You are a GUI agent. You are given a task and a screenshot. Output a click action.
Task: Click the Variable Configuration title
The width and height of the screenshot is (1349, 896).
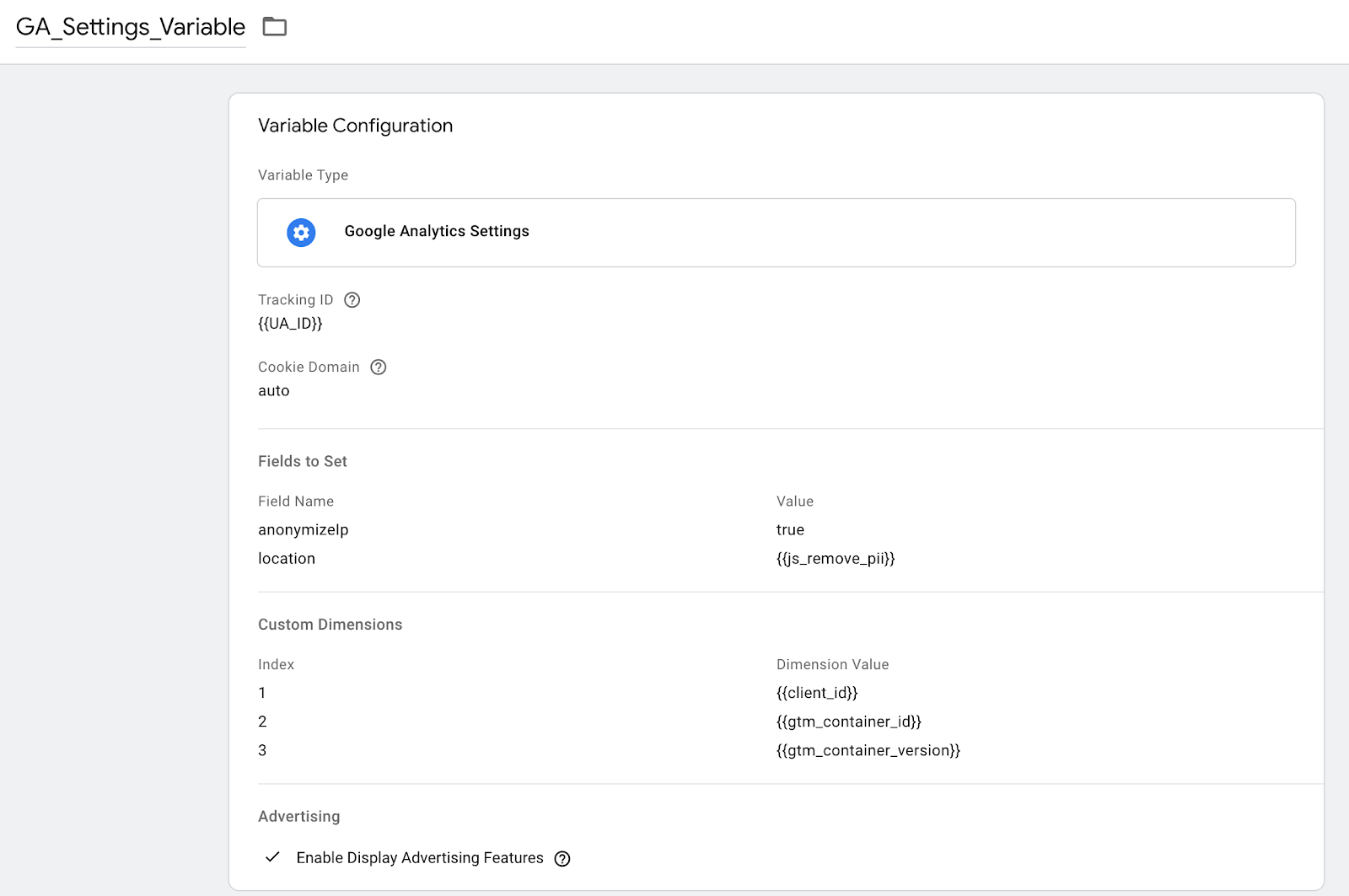click(356, 126)
